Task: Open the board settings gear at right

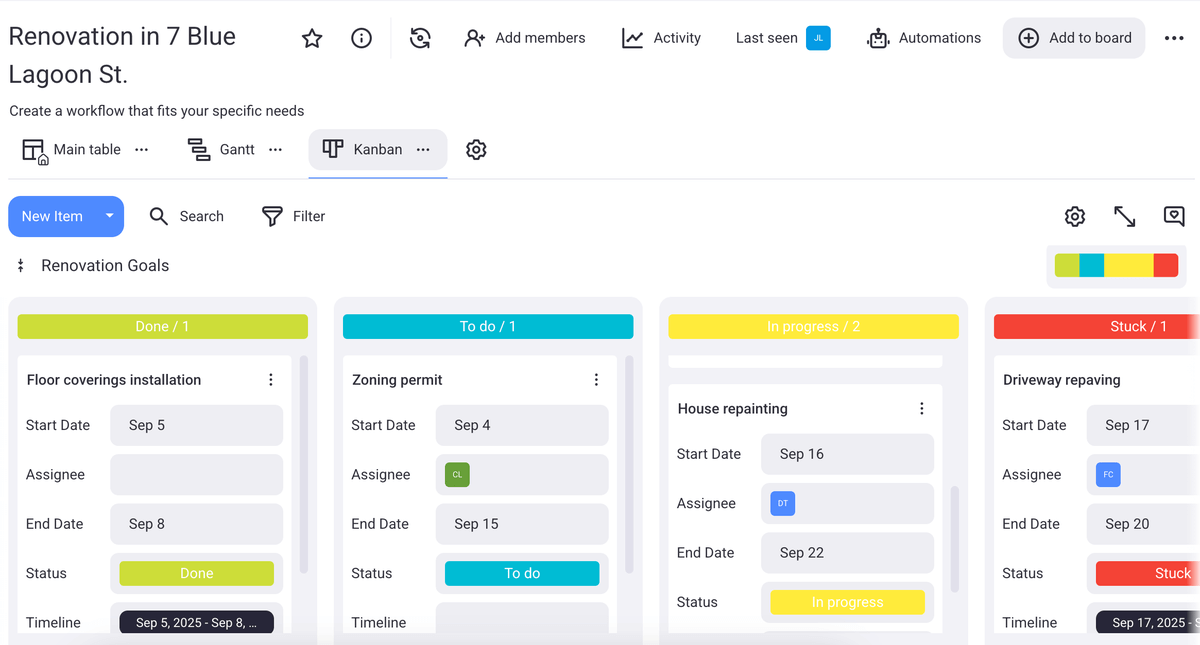Action: [x=1075, y=216]
